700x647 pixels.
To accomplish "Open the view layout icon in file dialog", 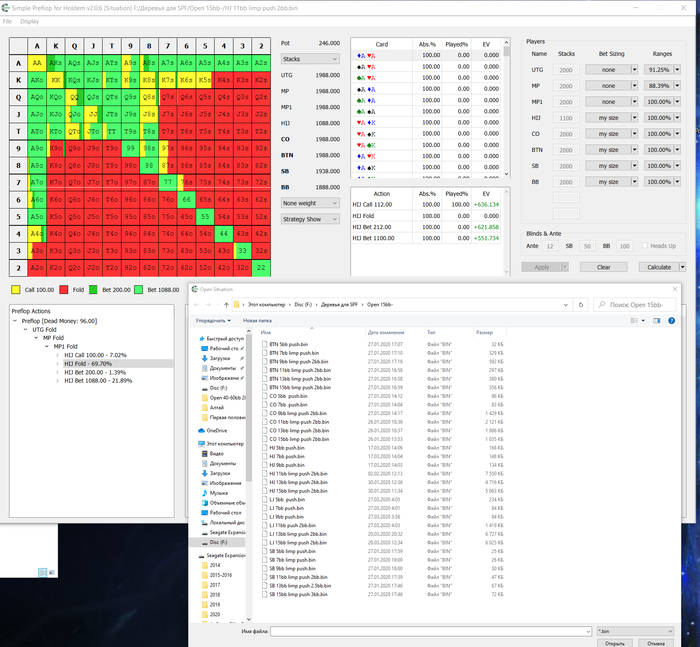I will tap(634, 321).
